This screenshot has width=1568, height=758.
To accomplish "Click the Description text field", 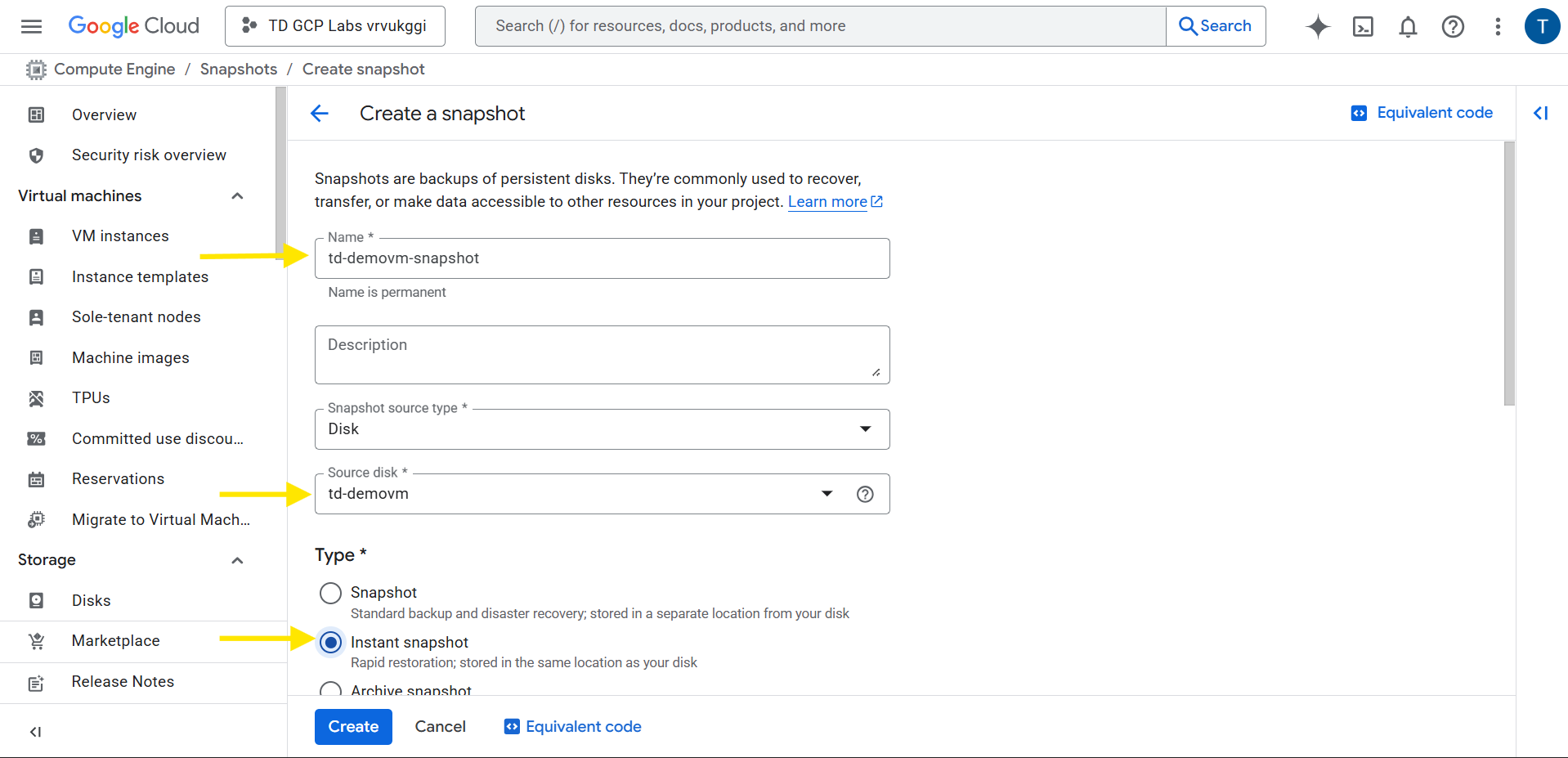I will pos(602,355).
